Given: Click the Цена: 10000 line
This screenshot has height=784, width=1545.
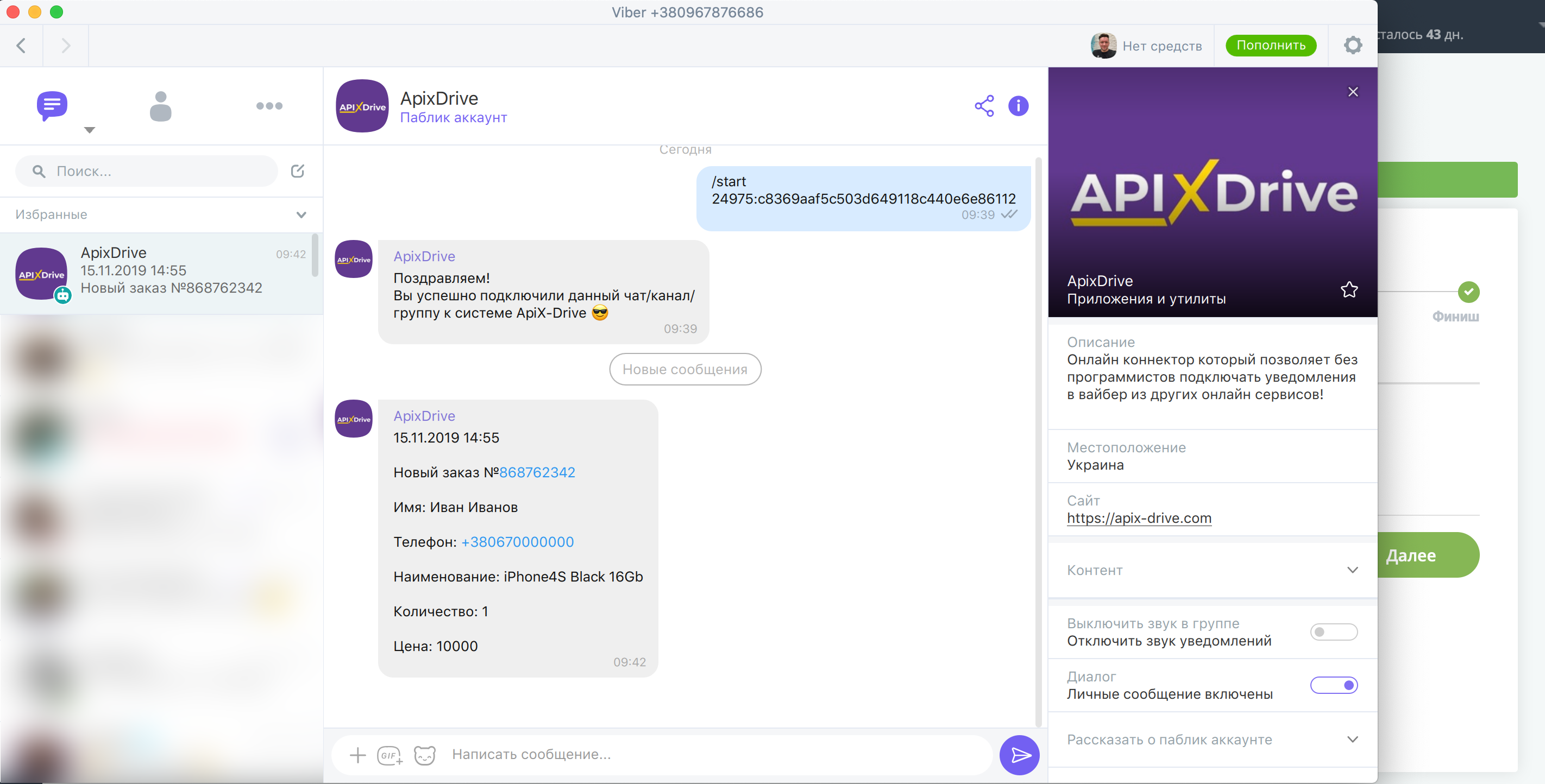Looking at the screenshot, I should [436, 646].
